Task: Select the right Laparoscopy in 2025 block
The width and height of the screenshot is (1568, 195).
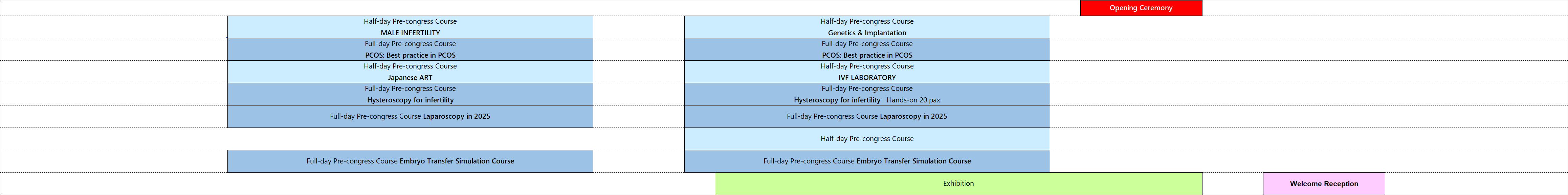Action: pyautogui.click(x=867, y=116)
